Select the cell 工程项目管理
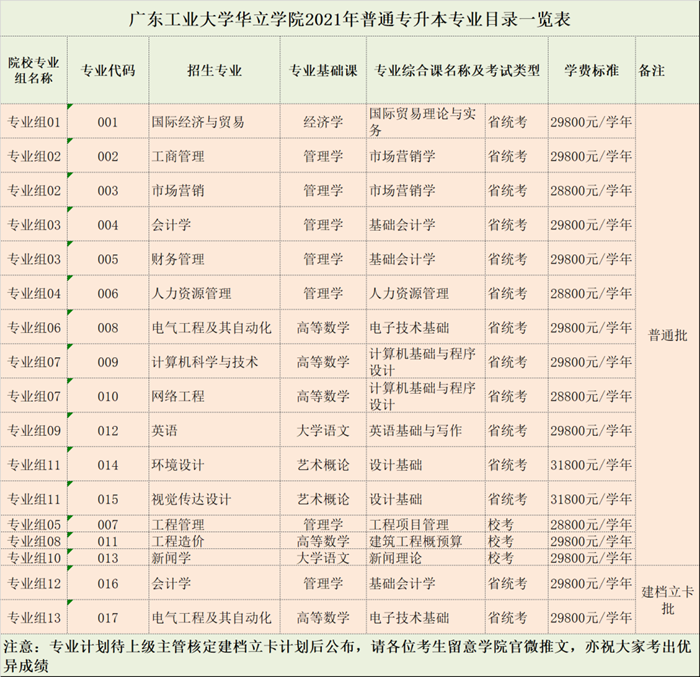The height and width of the screenshot is (677, 700). [x=426, y=524]
